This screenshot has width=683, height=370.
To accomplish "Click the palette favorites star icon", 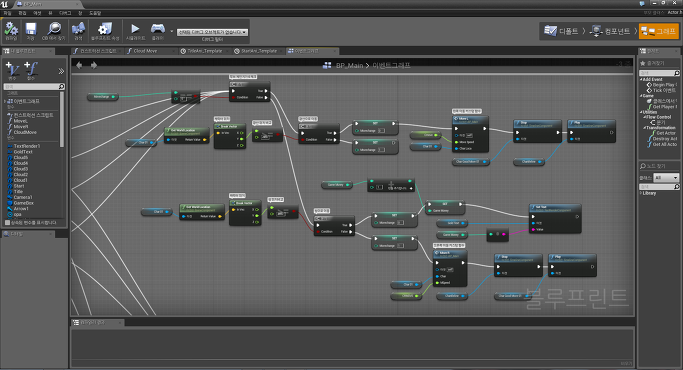I will [x=642, y=64].
